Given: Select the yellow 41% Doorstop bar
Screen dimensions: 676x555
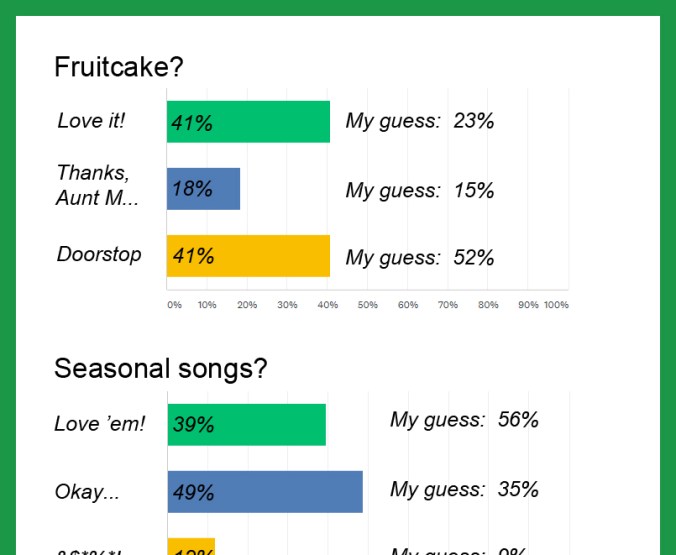Looking at the screenshot, I should click(248, 256).
